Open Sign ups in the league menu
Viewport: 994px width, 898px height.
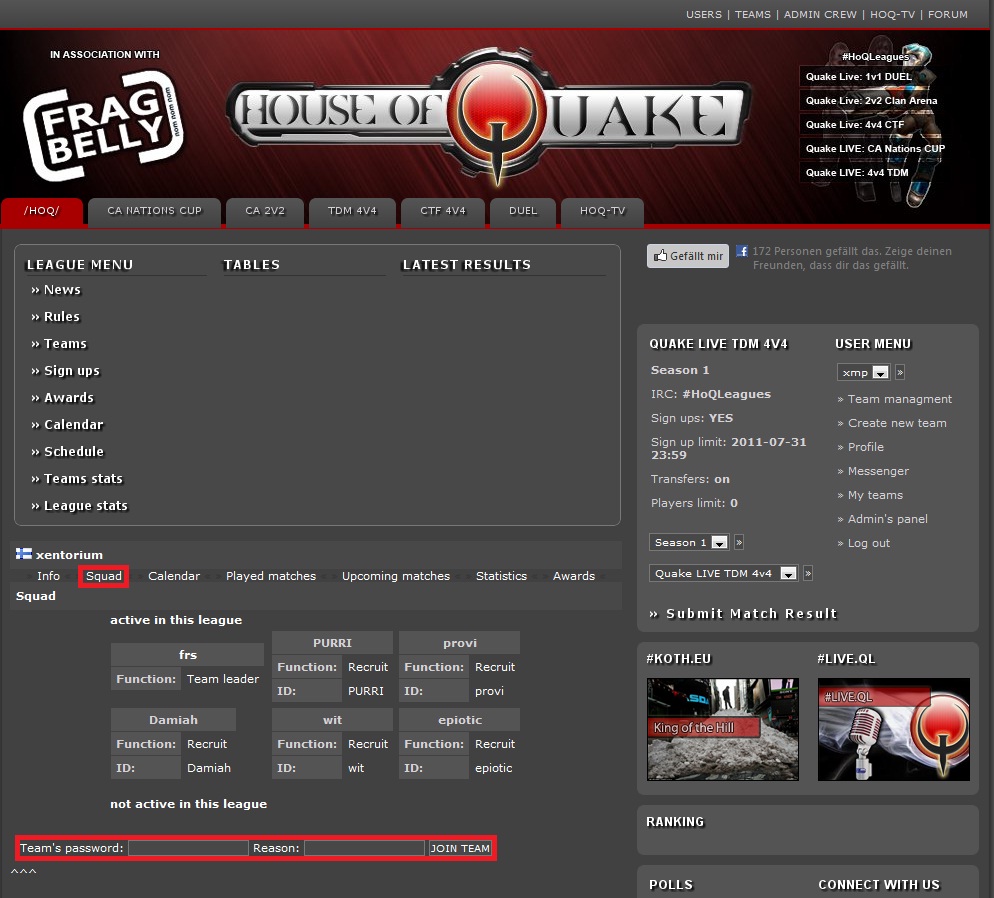(x=71, y=370)
